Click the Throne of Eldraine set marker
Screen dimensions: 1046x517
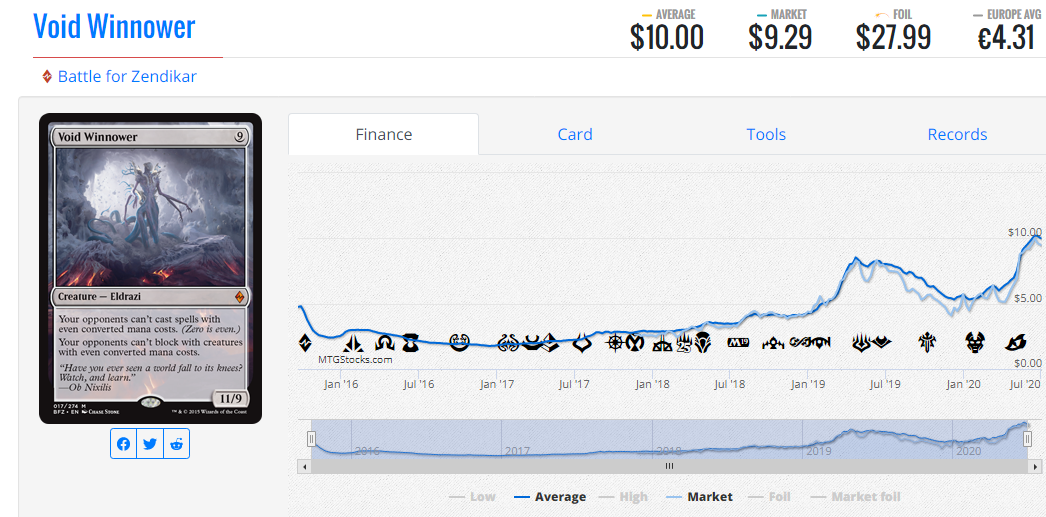(927, 343)
